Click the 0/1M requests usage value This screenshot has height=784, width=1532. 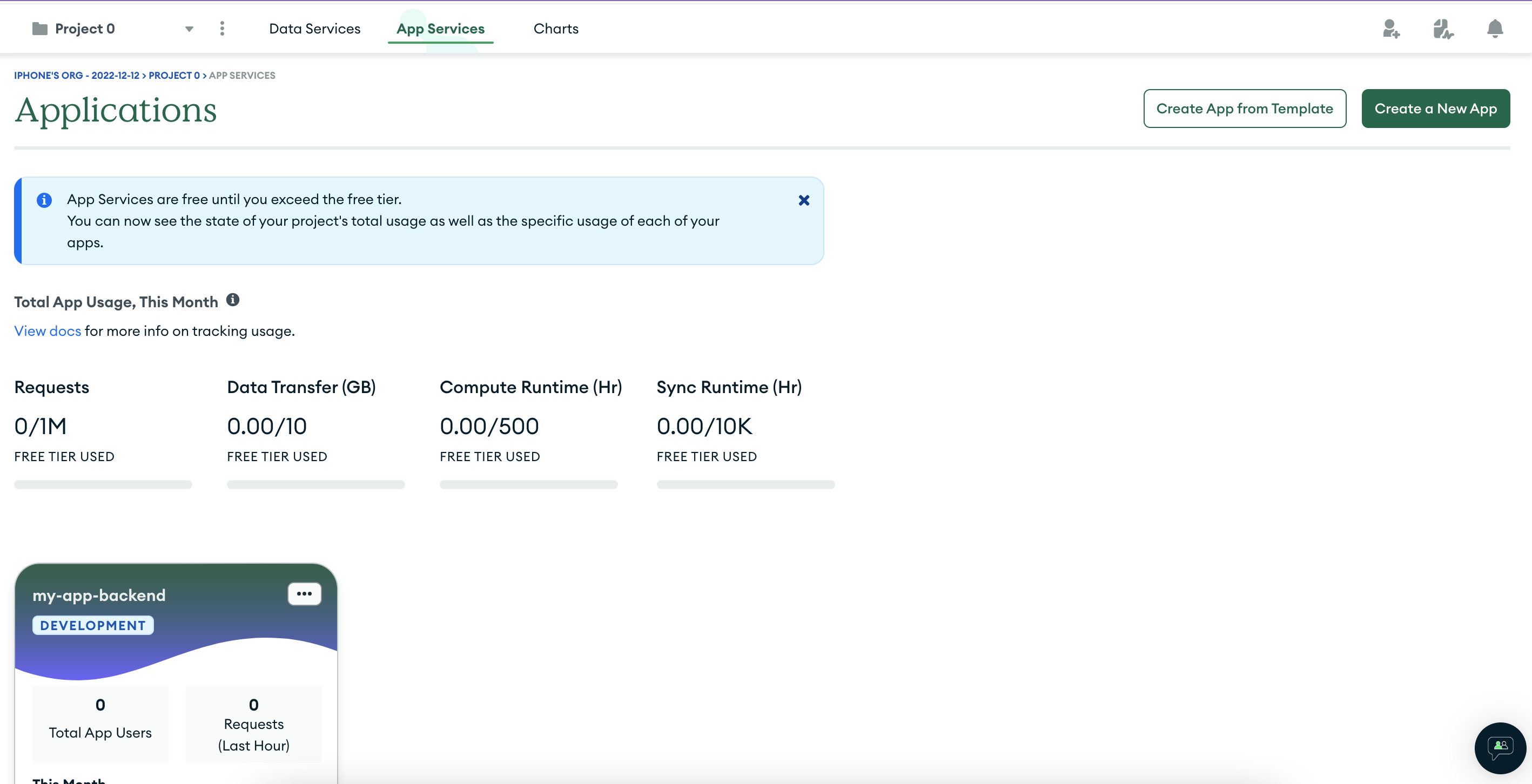pyautogui.click(x=41, y=426)
